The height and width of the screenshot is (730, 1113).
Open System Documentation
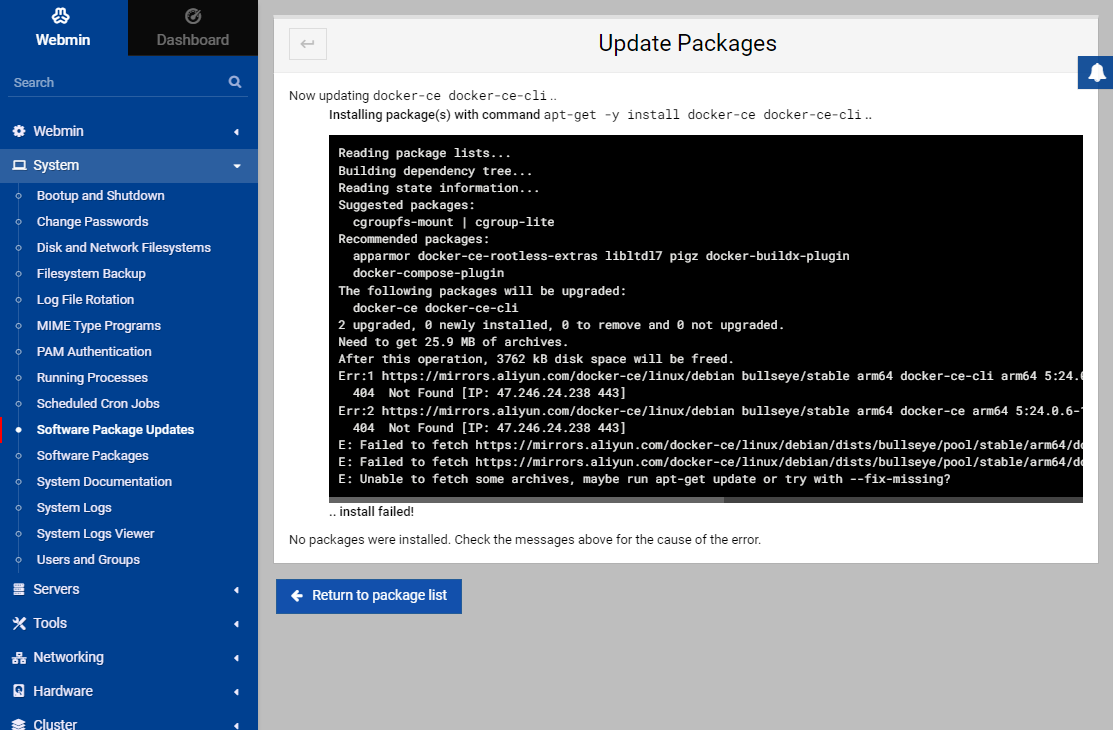click(104, 481)
